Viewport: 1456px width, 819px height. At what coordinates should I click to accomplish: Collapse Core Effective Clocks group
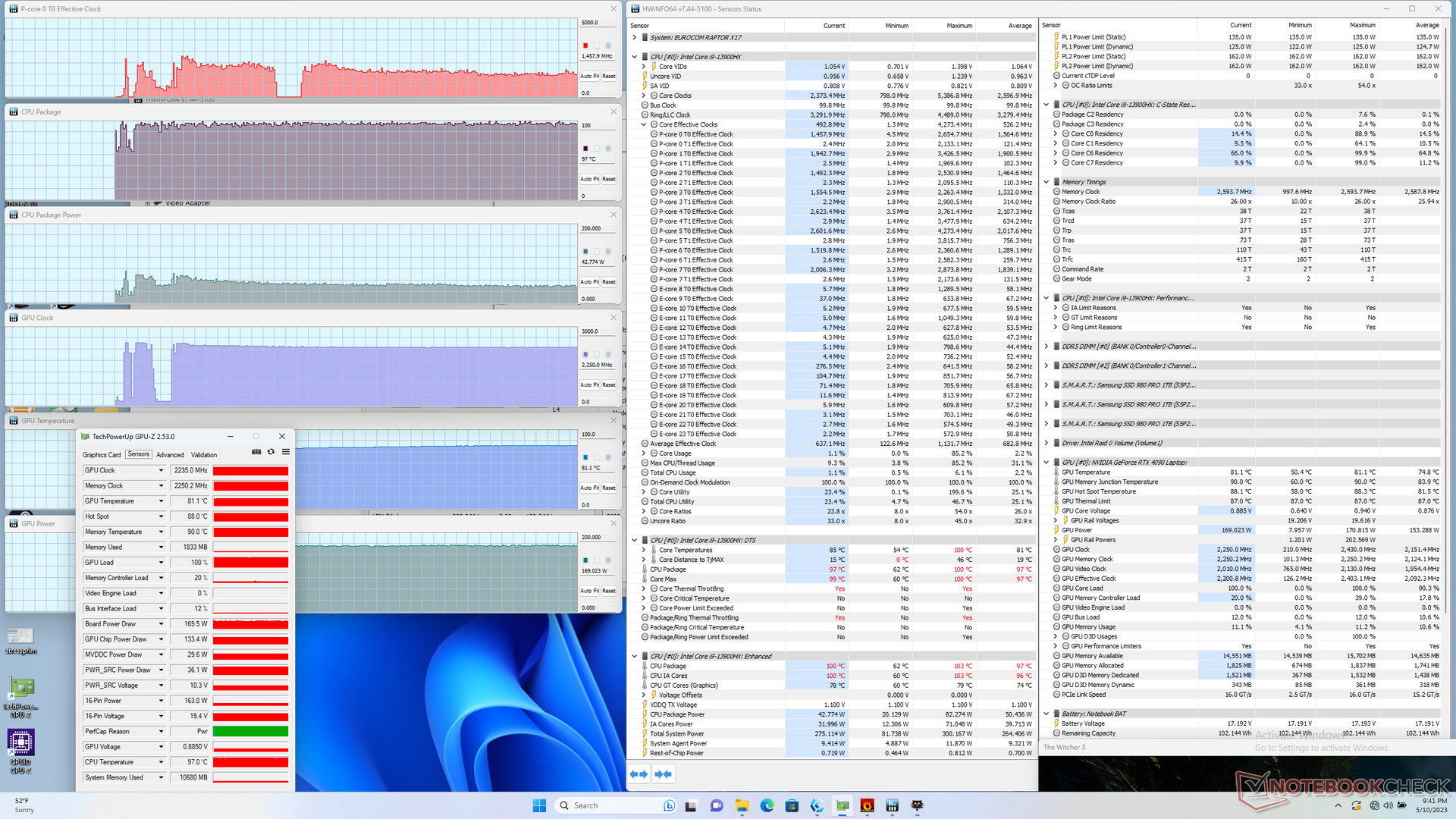pyautogui.click(x=644, y=124)
